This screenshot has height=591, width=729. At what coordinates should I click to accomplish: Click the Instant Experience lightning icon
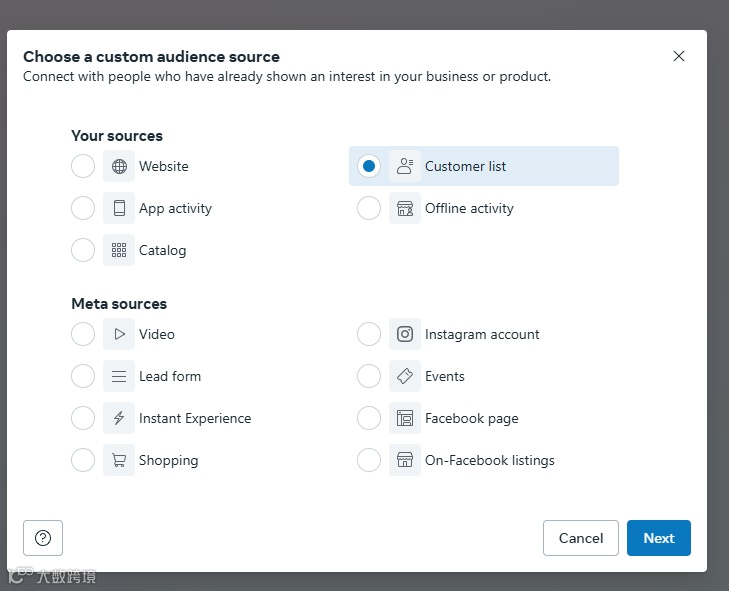(x=119, y=419)
